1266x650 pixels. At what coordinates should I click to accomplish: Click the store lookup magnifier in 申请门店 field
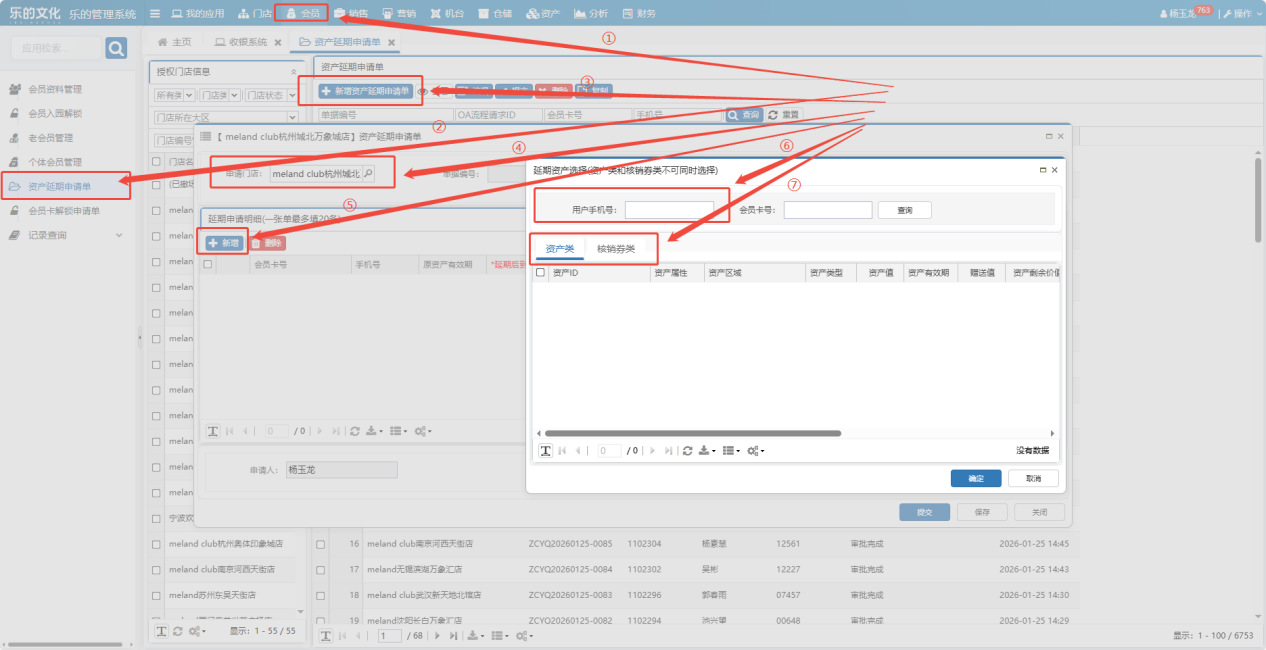368,173
